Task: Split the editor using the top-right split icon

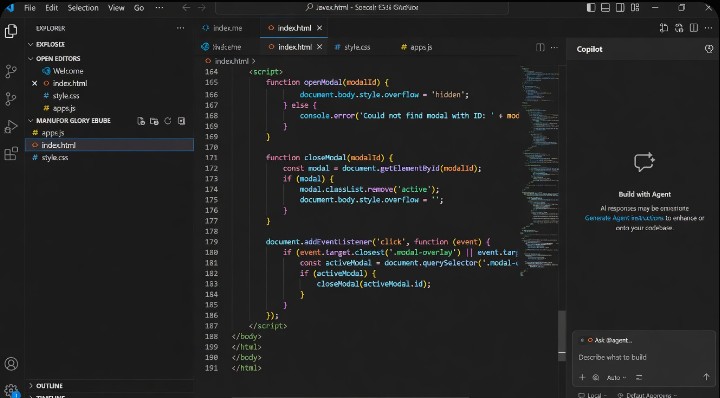Action: click(x=694, y=28)
